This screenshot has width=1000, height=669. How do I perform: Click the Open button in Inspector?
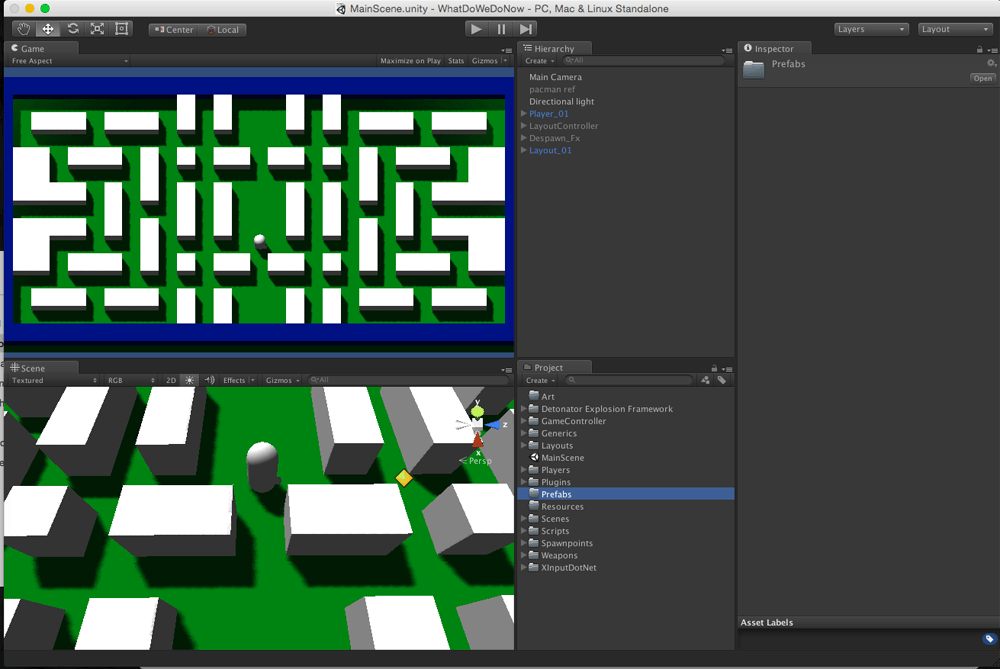tap(982, 78)
